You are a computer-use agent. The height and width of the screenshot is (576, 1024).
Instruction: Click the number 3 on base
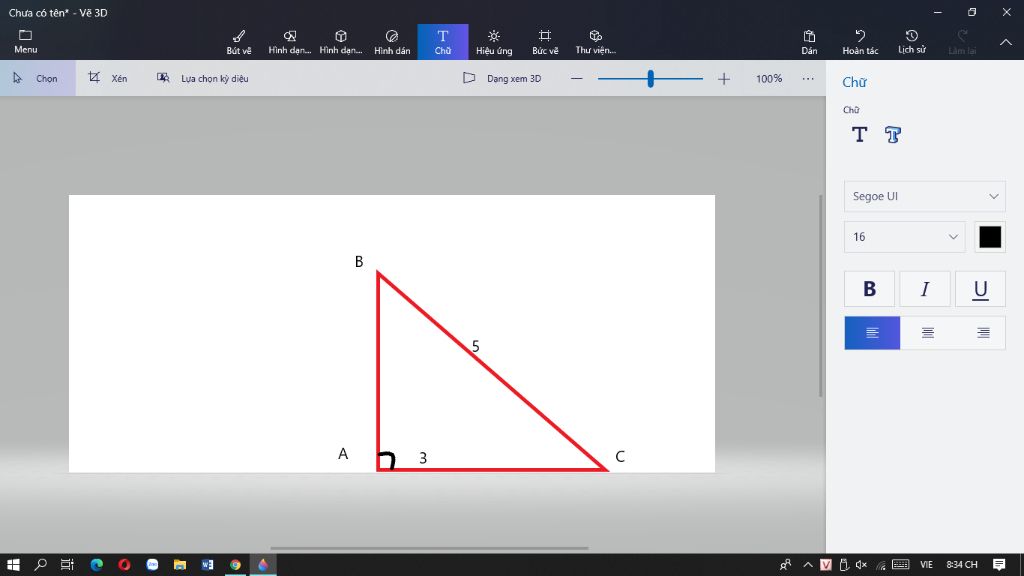(x=423, y=458)
